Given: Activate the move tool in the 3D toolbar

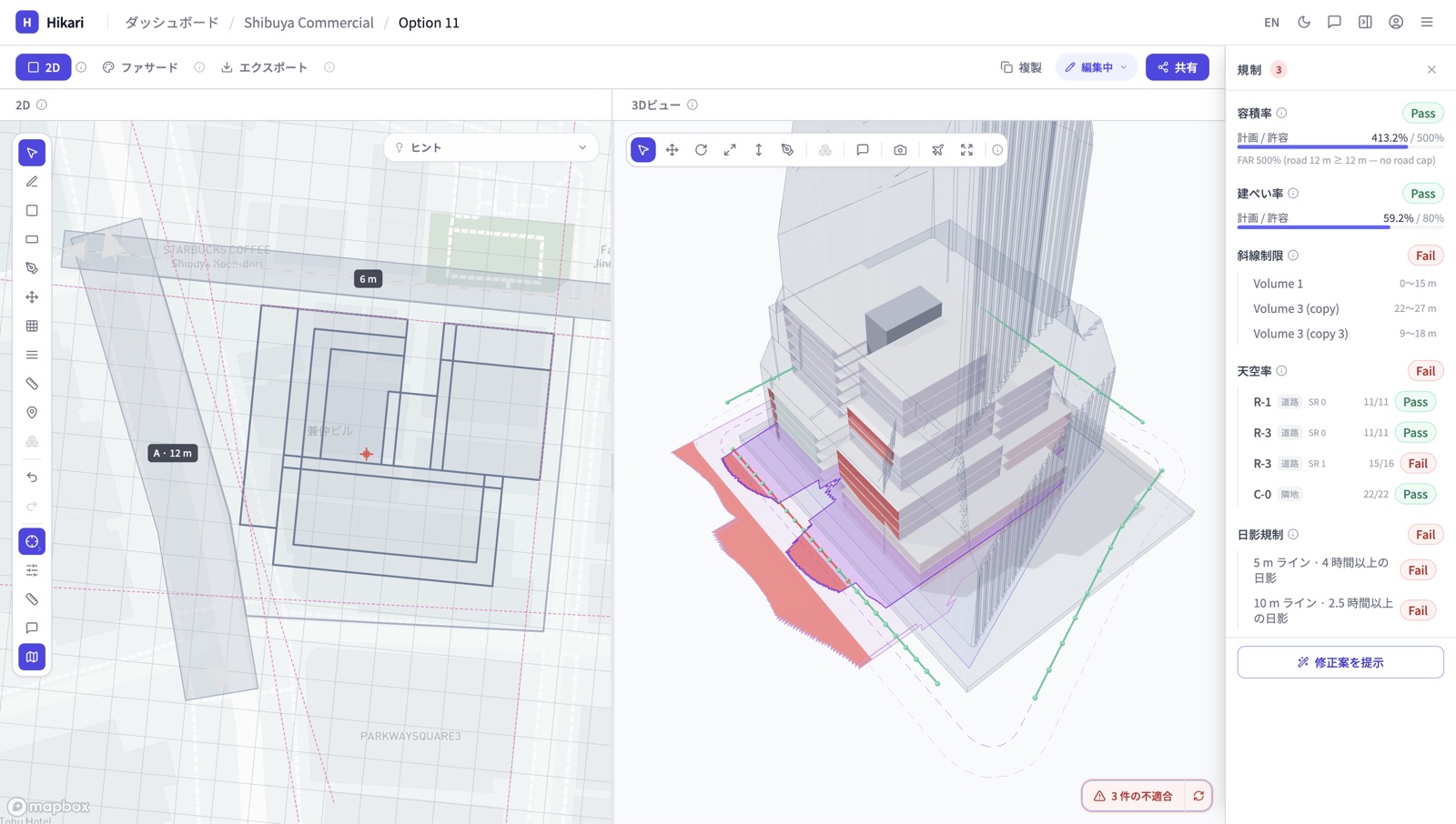Looking at the screenshot, I should click(672, 150).
